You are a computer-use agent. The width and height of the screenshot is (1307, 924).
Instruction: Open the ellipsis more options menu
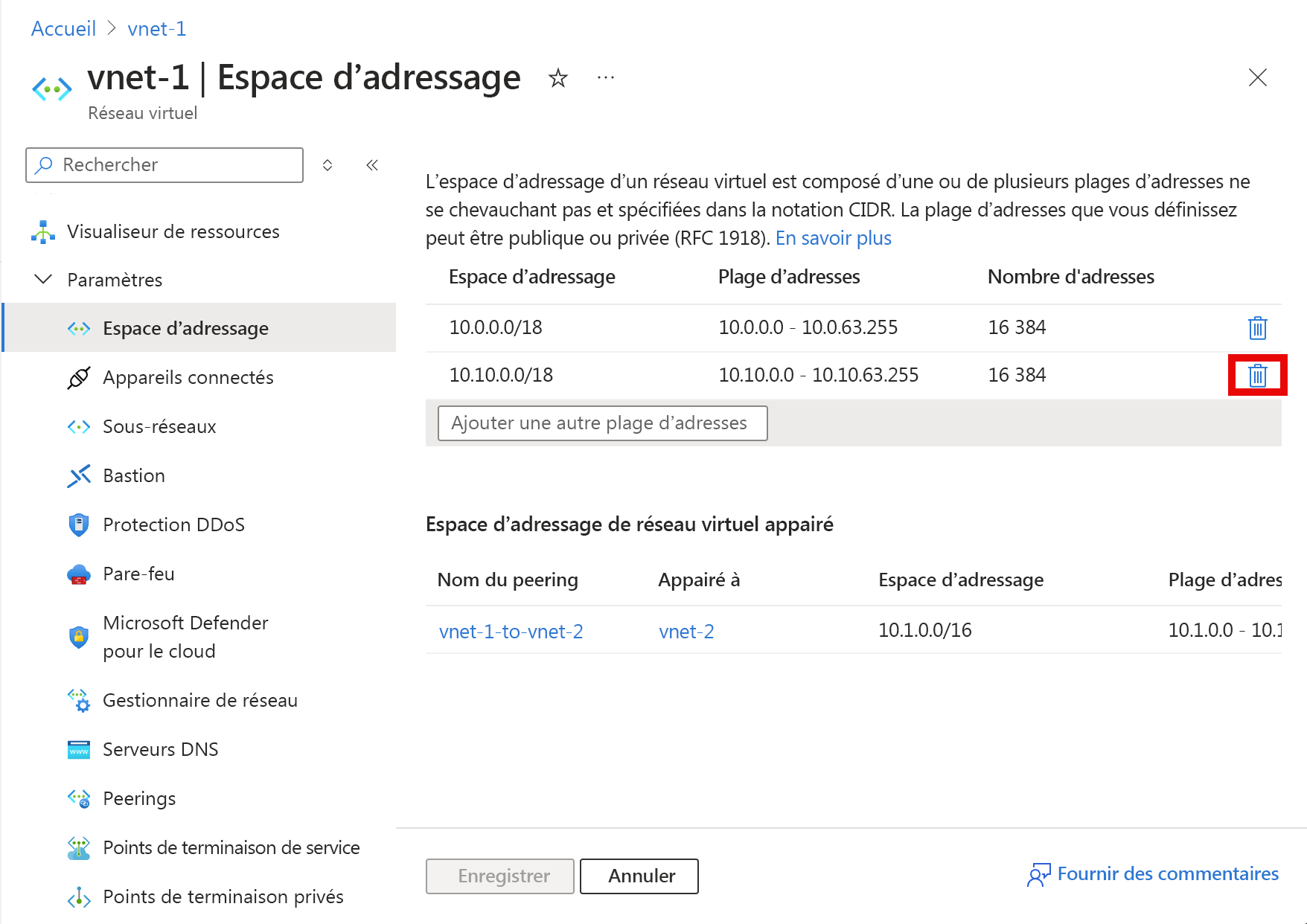click(606, 77)
